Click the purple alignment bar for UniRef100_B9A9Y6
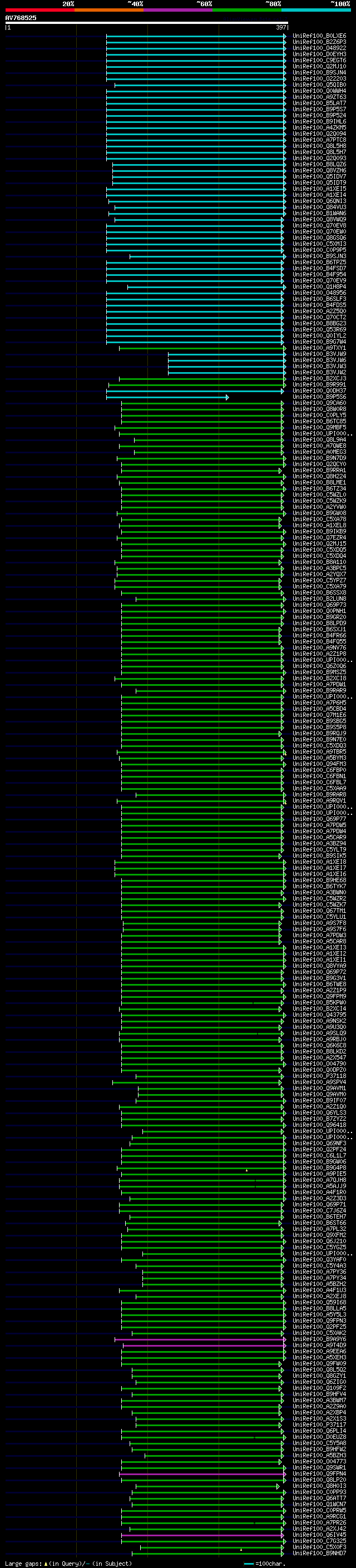 point(200,1339)
